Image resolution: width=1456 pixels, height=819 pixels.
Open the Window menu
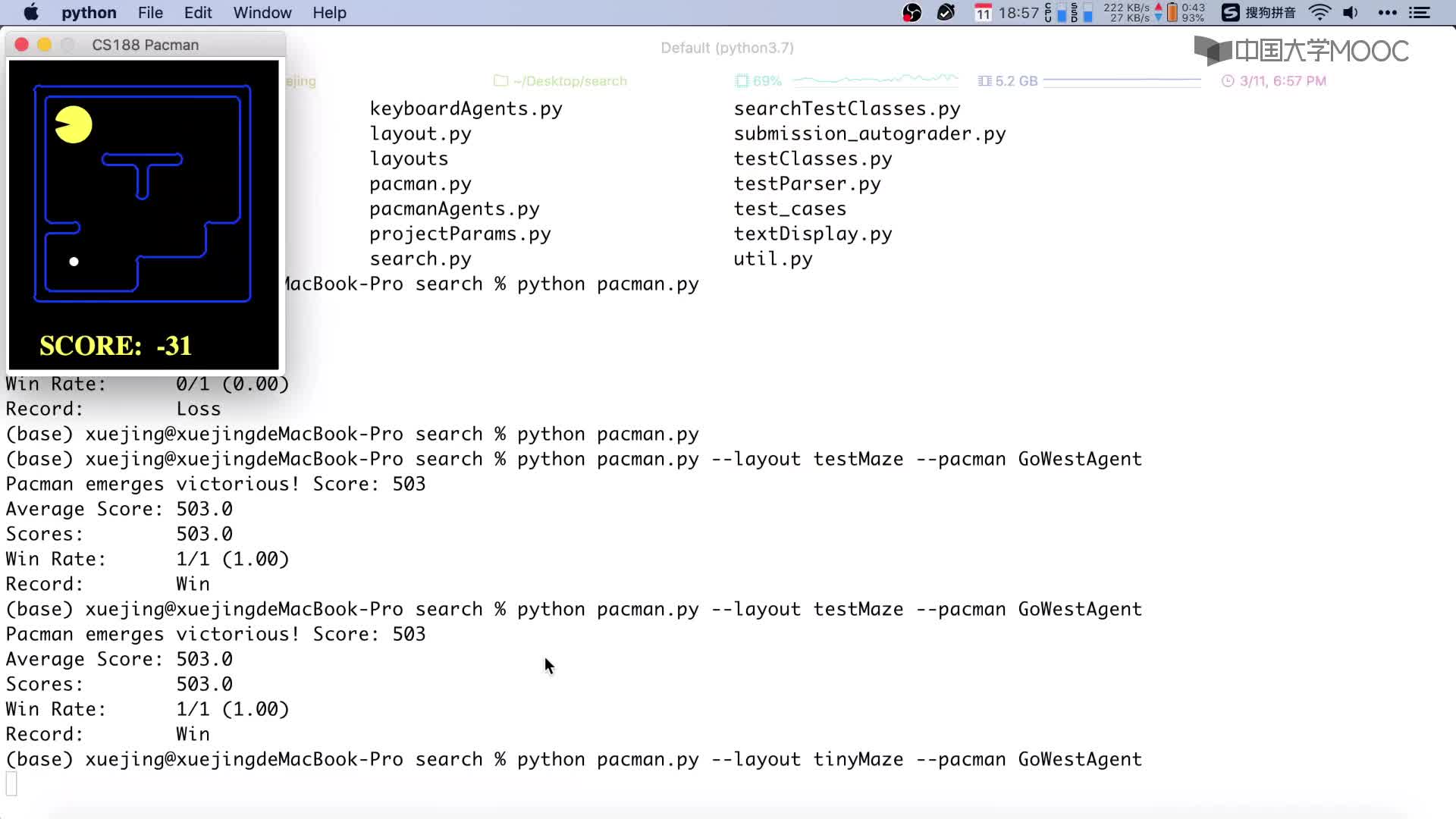(x=262, y=13)
